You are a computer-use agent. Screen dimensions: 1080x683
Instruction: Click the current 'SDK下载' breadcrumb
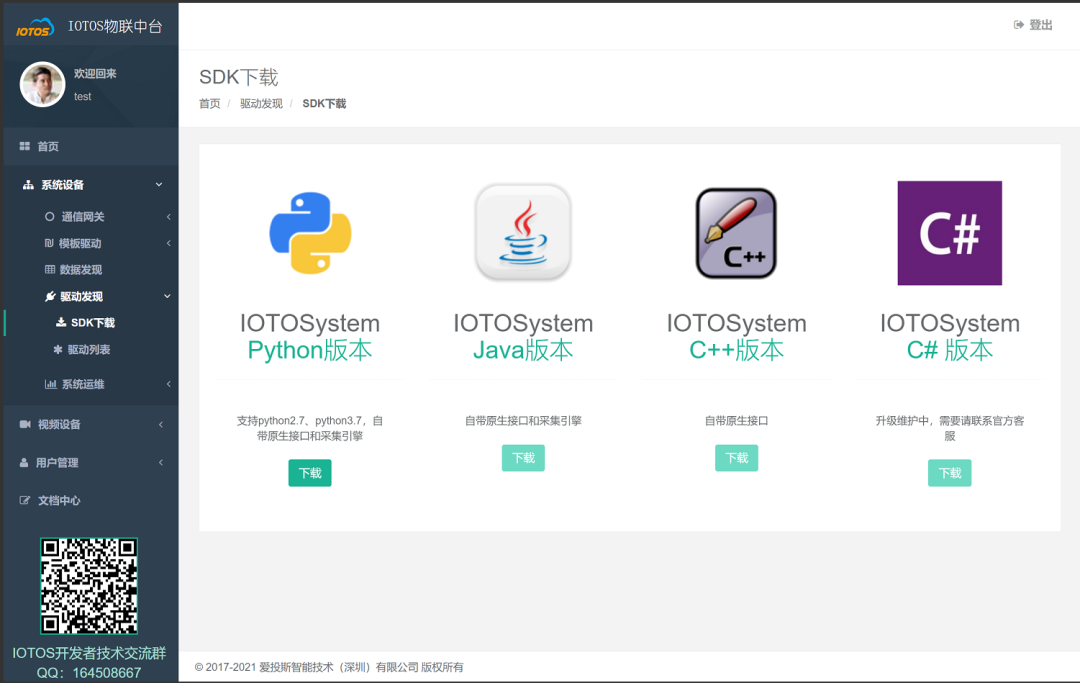coord(324,103)
